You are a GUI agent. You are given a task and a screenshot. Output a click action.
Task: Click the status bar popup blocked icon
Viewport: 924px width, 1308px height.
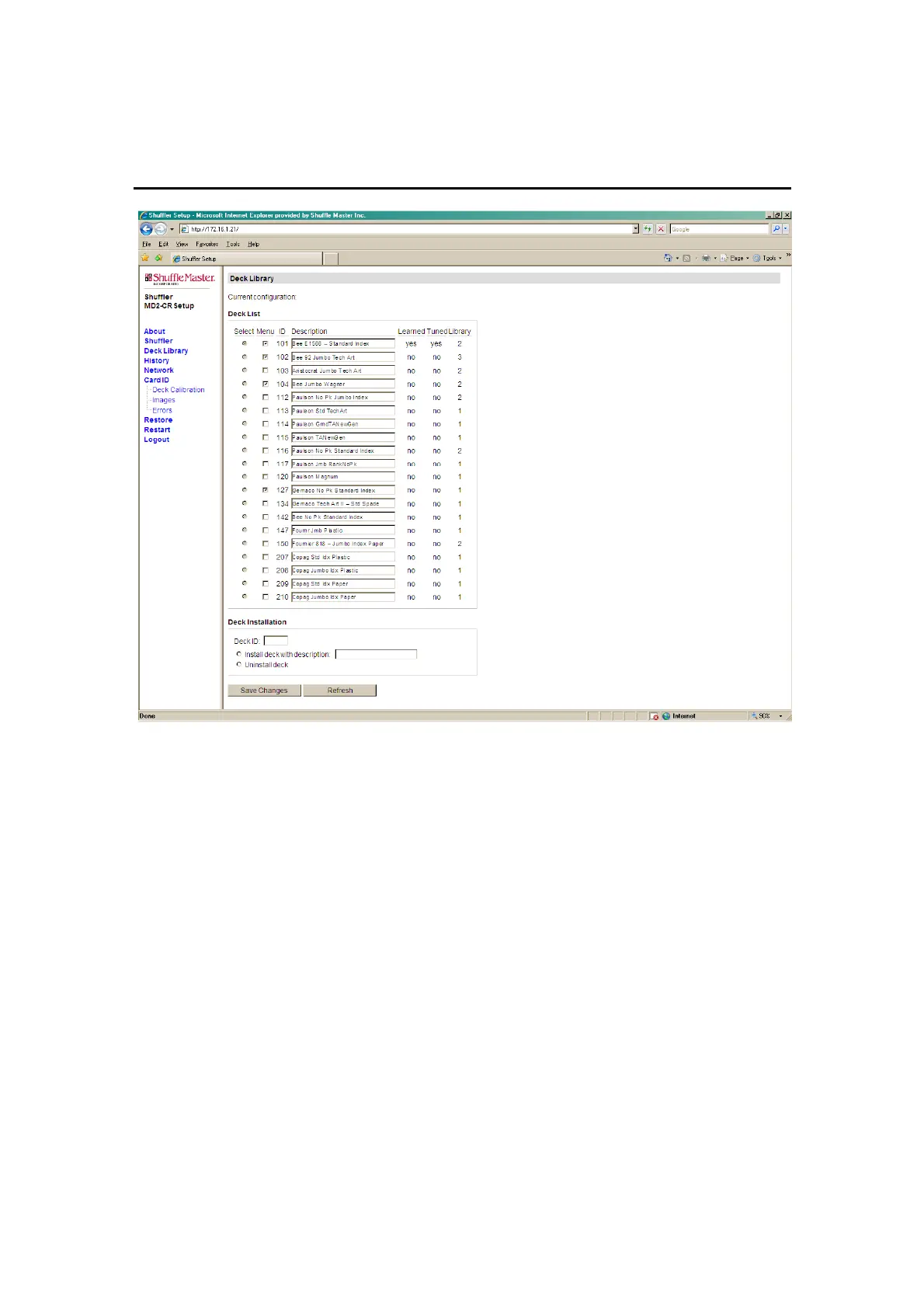[x=655, y=716]
